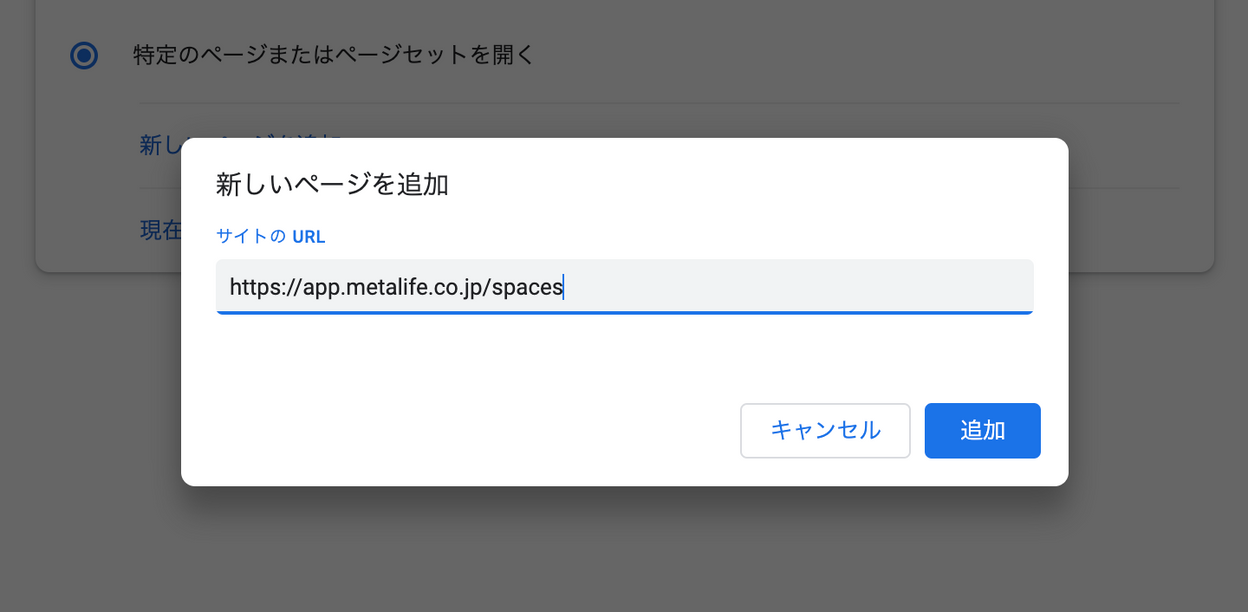
Task: Click the dimmed background below the dialog
Action: click(624, 550)
